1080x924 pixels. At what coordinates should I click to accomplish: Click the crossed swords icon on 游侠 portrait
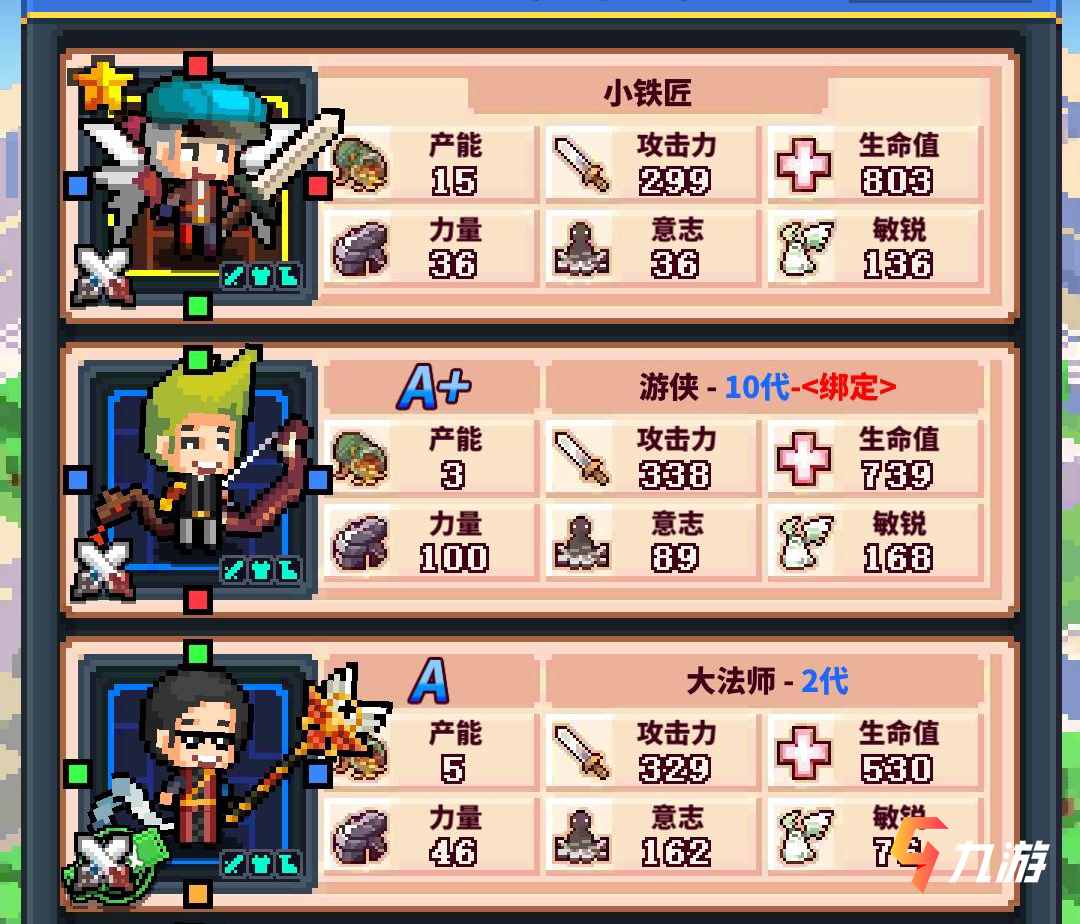tap(103, 569)
